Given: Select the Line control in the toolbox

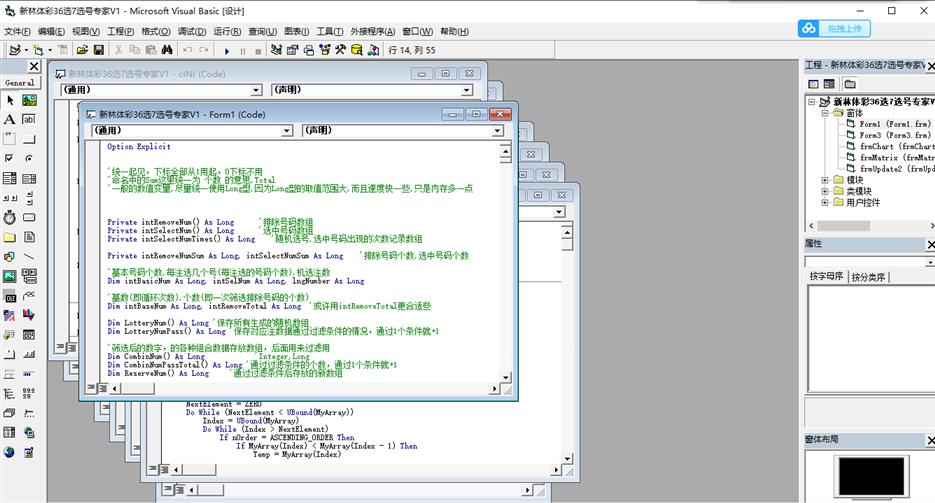Looking at the screenshot, I should (x=29, y=256).
